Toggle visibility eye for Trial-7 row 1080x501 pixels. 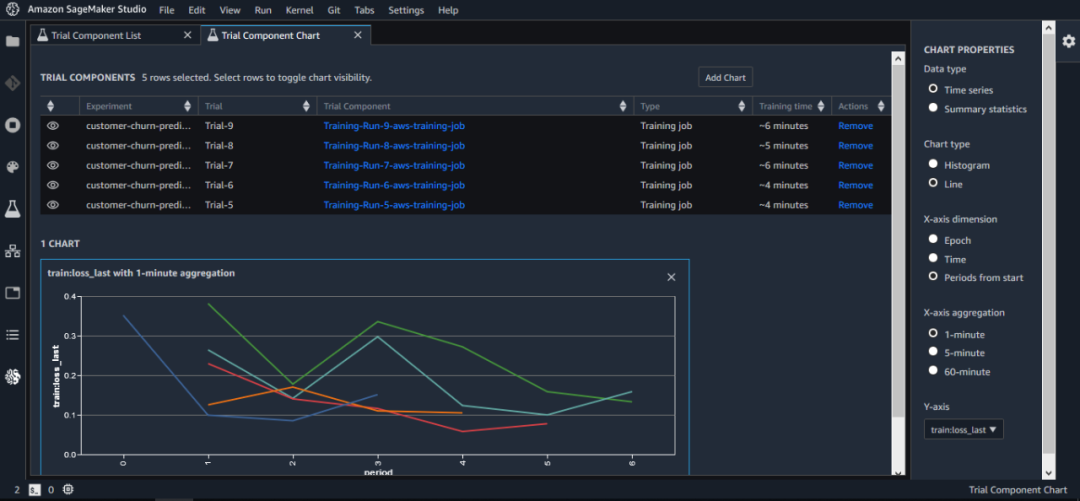(x=53, y=165)
